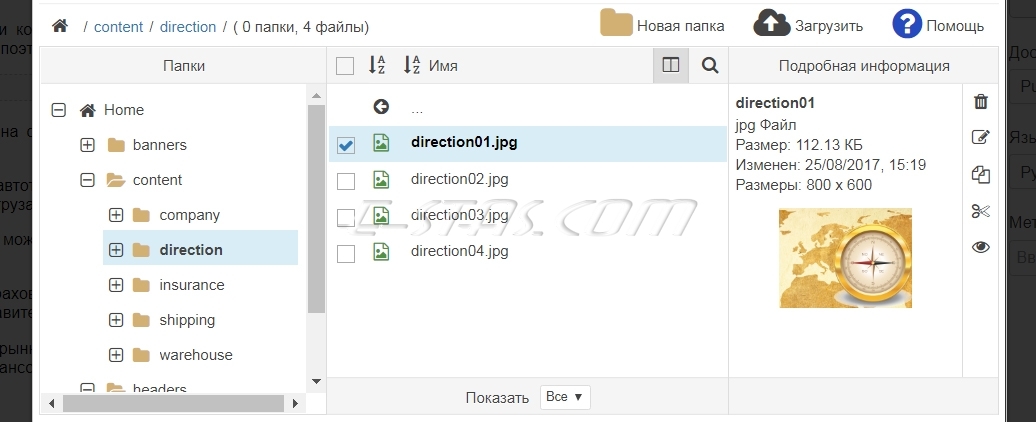Select file name direction03.jpg
The width and height of the screenshot is (1036, 422).
pos(460,215)
